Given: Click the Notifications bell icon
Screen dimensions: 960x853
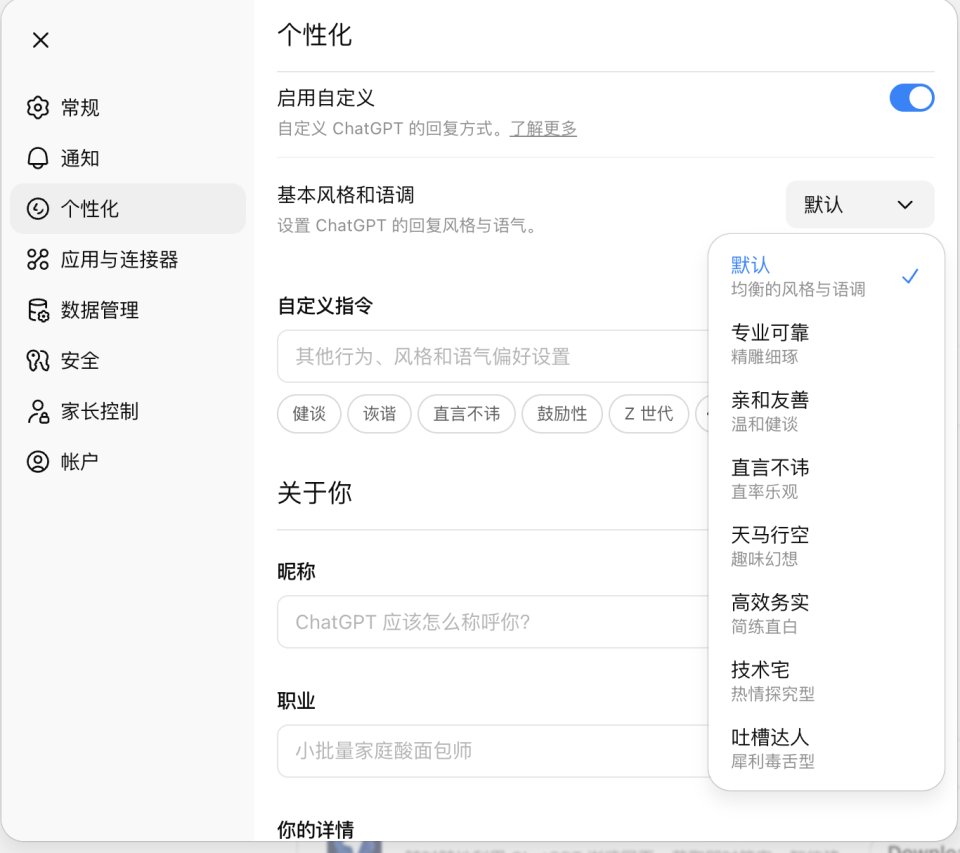Looking at the screenshot, I should coord(38,159).
